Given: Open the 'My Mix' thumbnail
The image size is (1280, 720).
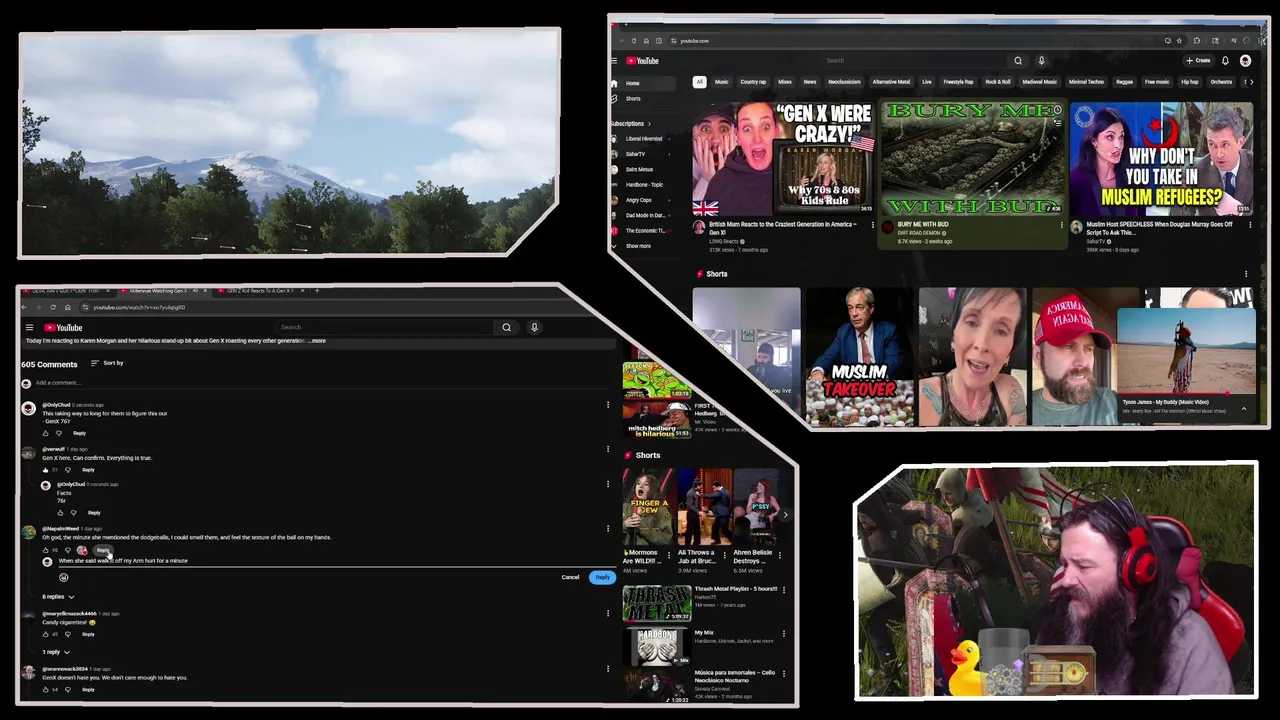Looking at the screenshot, I should [x=657, y=647].
